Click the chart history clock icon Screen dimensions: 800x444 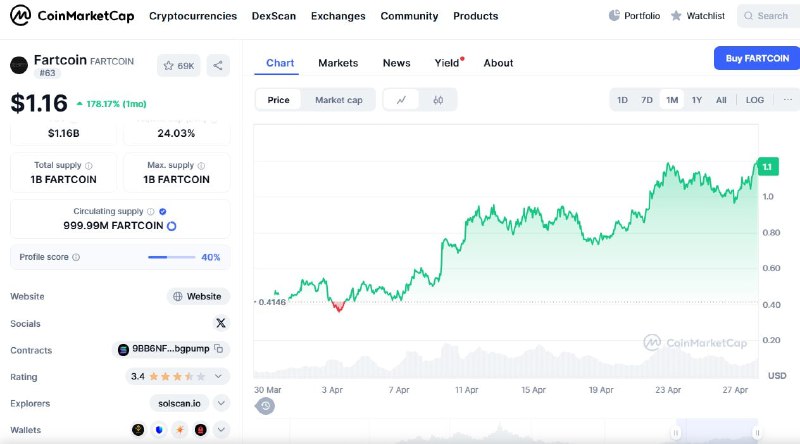[265, 406]
